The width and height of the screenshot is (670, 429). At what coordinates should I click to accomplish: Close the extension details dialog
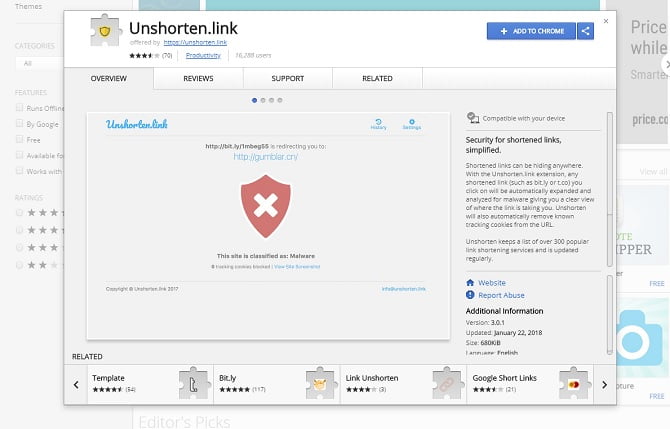pos(606,21)
